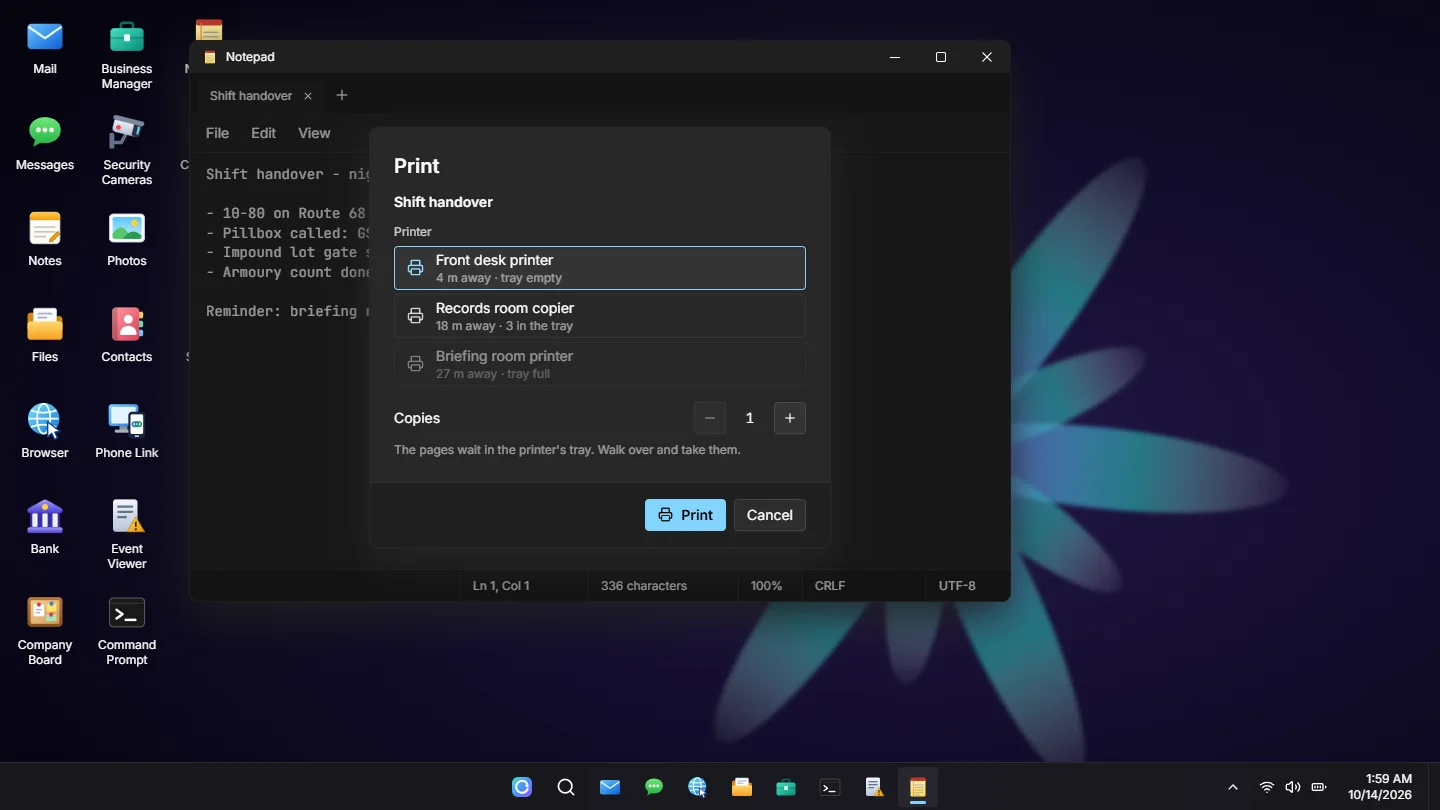This screenshot has width=1440, height=810.
Task: Click the UTF-8 encoding indicator
Action: tap(957, 586)
